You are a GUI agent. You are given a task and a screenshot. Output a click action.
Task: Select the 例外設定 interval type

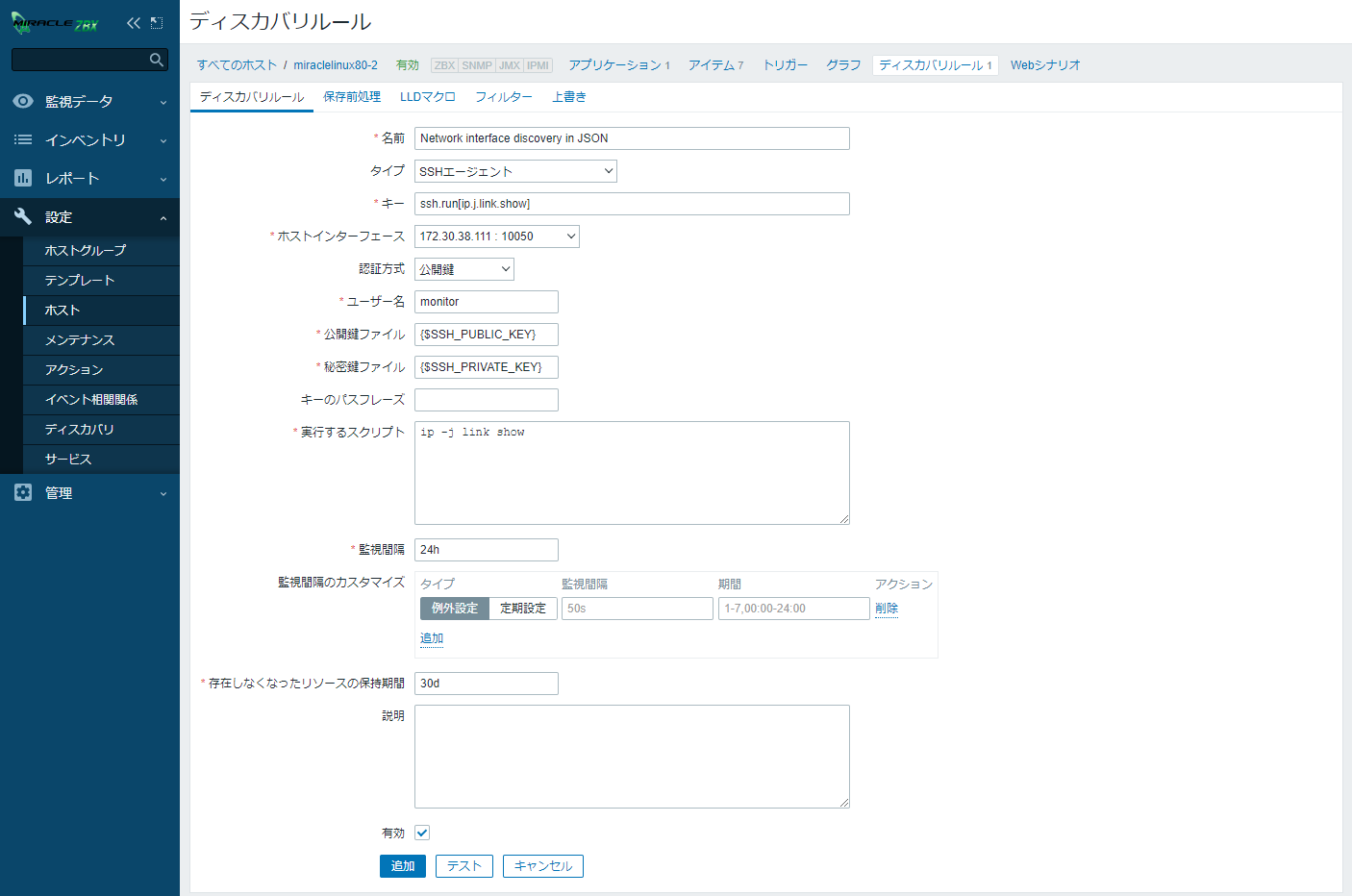coord(455,609)
